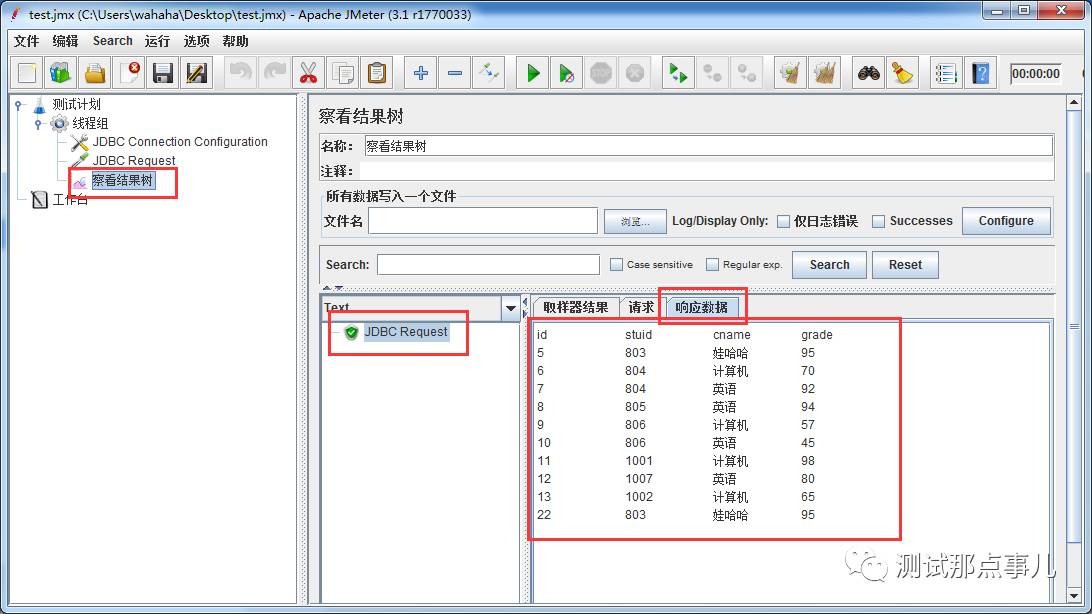Image resolution: width=1092 pixels, height=614 pixels.
Task: Start the test with green play icon
Action: click(533, 73)
